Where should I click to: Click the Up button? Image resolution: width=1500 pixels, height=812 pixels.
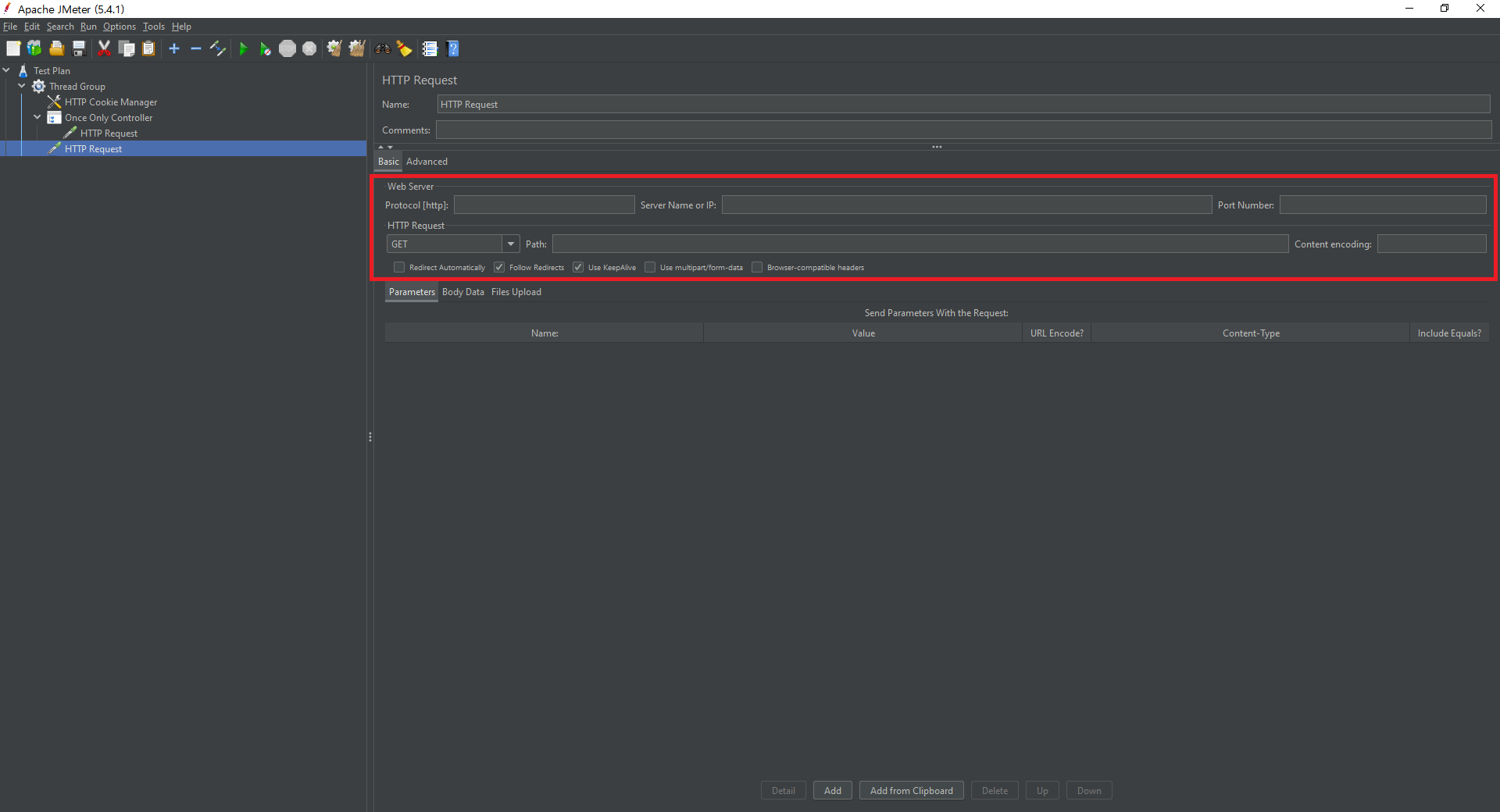(x=1042, y=790)
